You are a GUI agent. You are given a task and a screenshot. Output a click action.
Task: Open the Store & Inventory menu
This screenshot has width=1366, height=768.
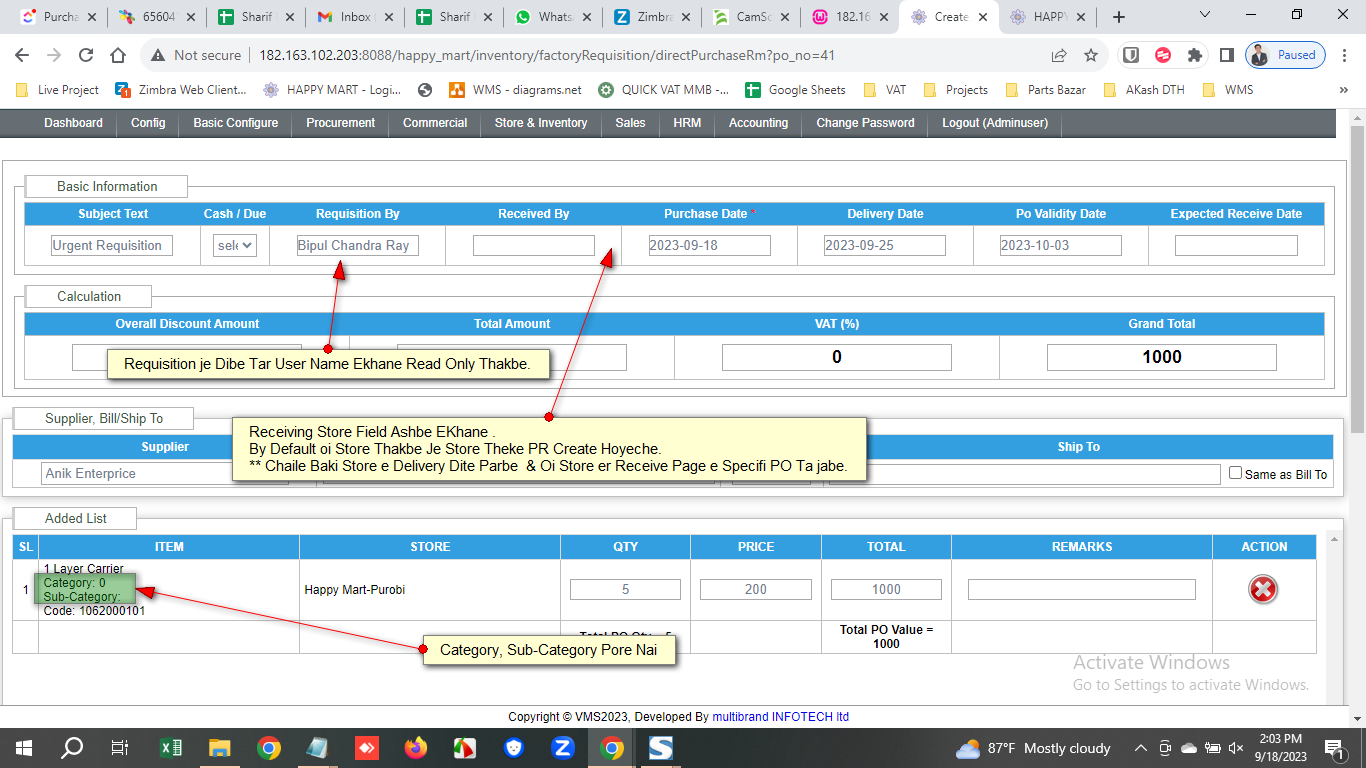(x=541, y=123)
